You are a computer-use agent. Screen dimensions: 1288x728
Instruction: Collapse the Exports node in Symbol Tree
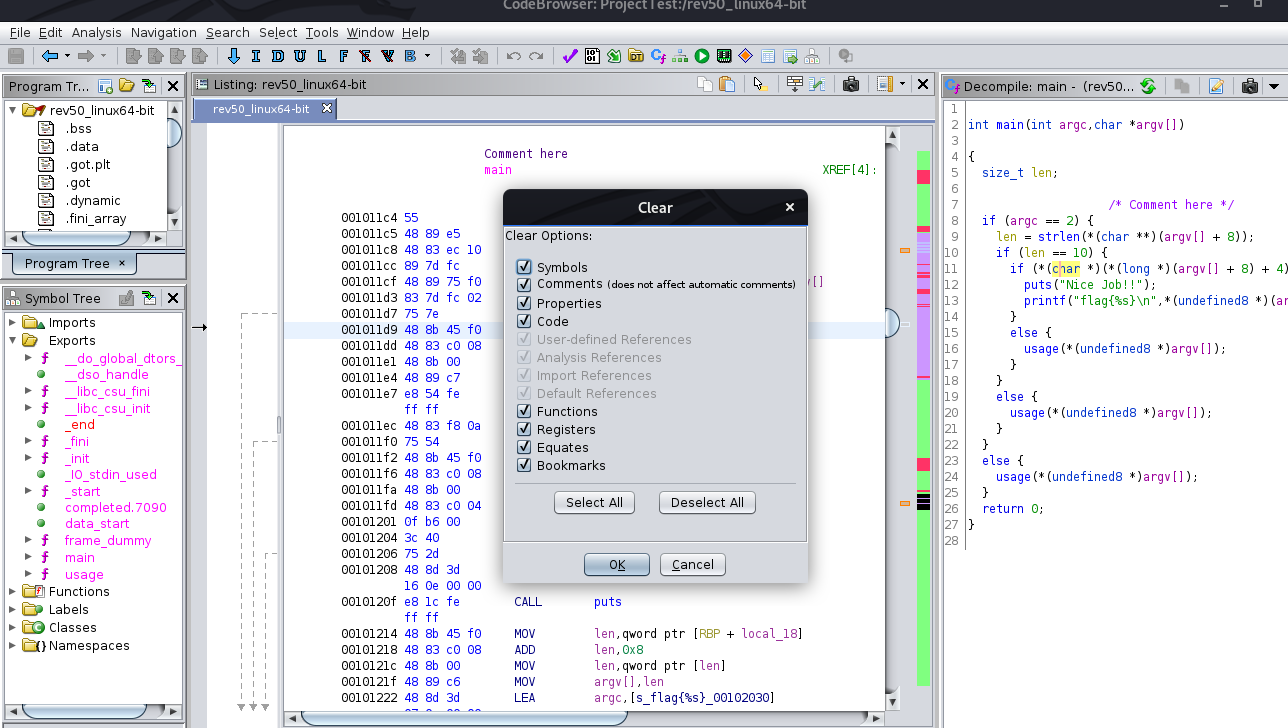click(13, 340)
